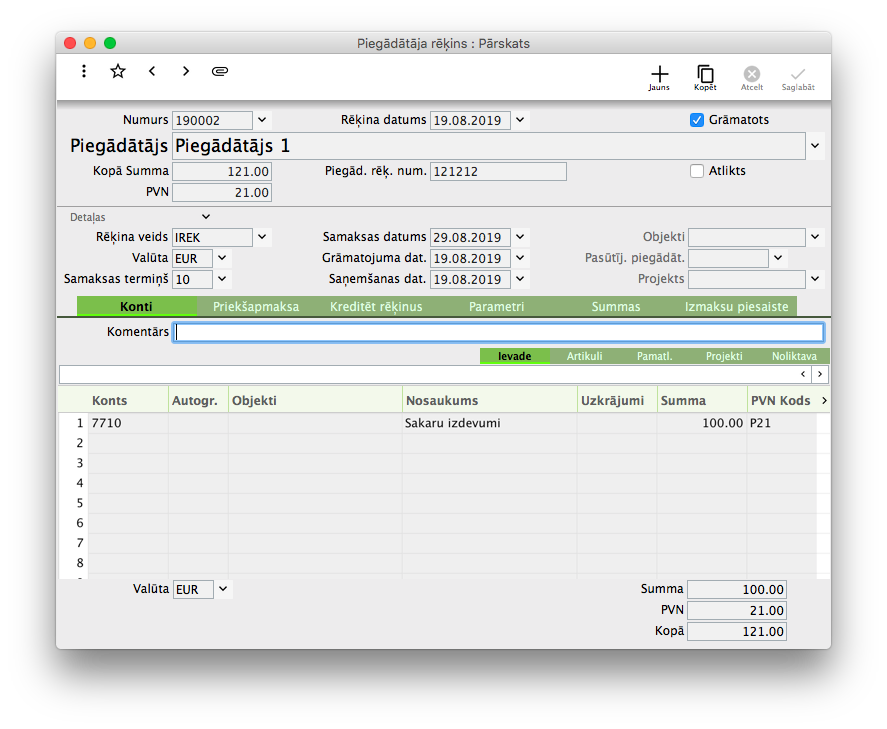887x729 pixels.
Task: Select the Artikuli view button
Action: (x=584, y=356)
